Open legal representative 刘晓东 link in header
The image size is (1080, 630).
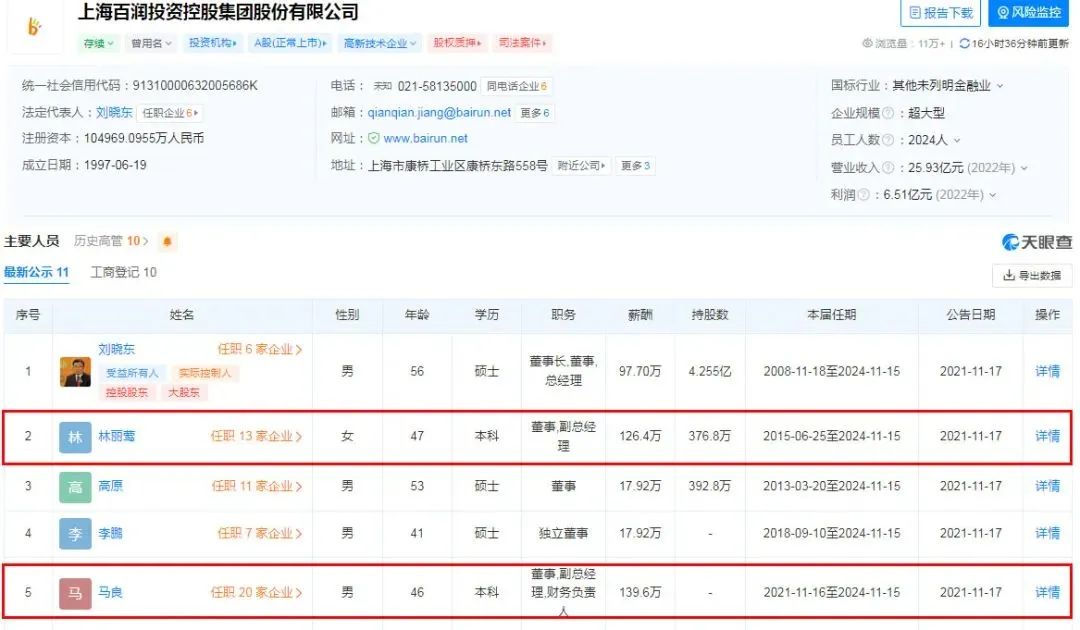(x=114, y=112)
